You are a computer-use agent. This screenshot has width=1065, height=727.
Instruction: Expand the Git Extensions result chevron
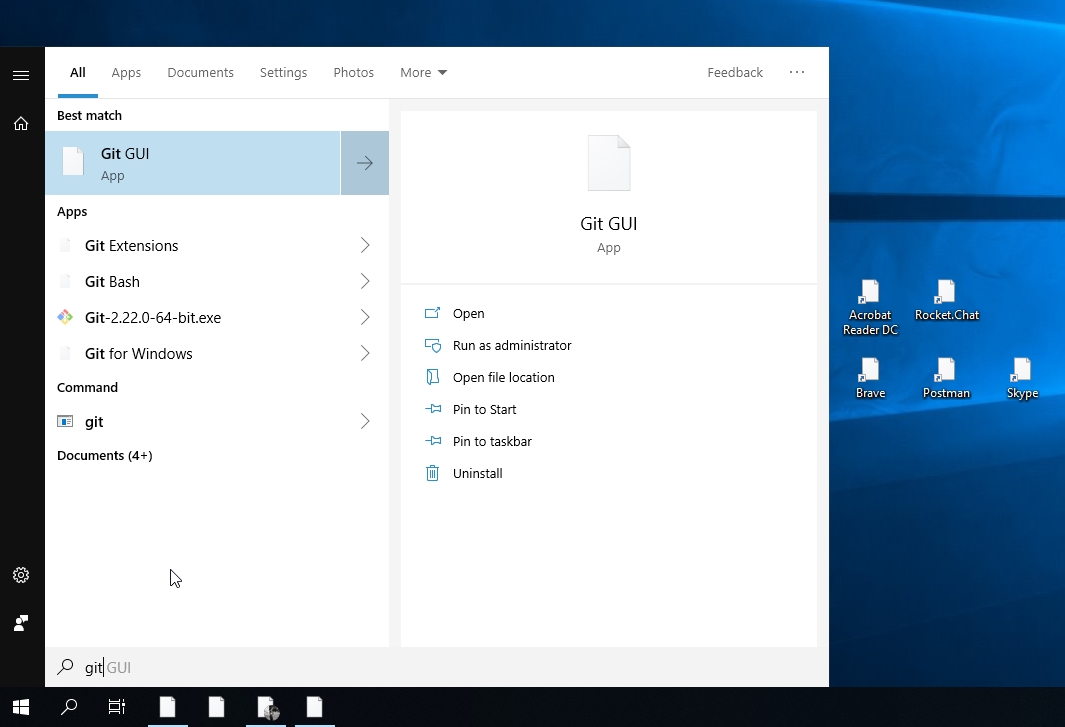pyautogui.click(x=365, y=245)
